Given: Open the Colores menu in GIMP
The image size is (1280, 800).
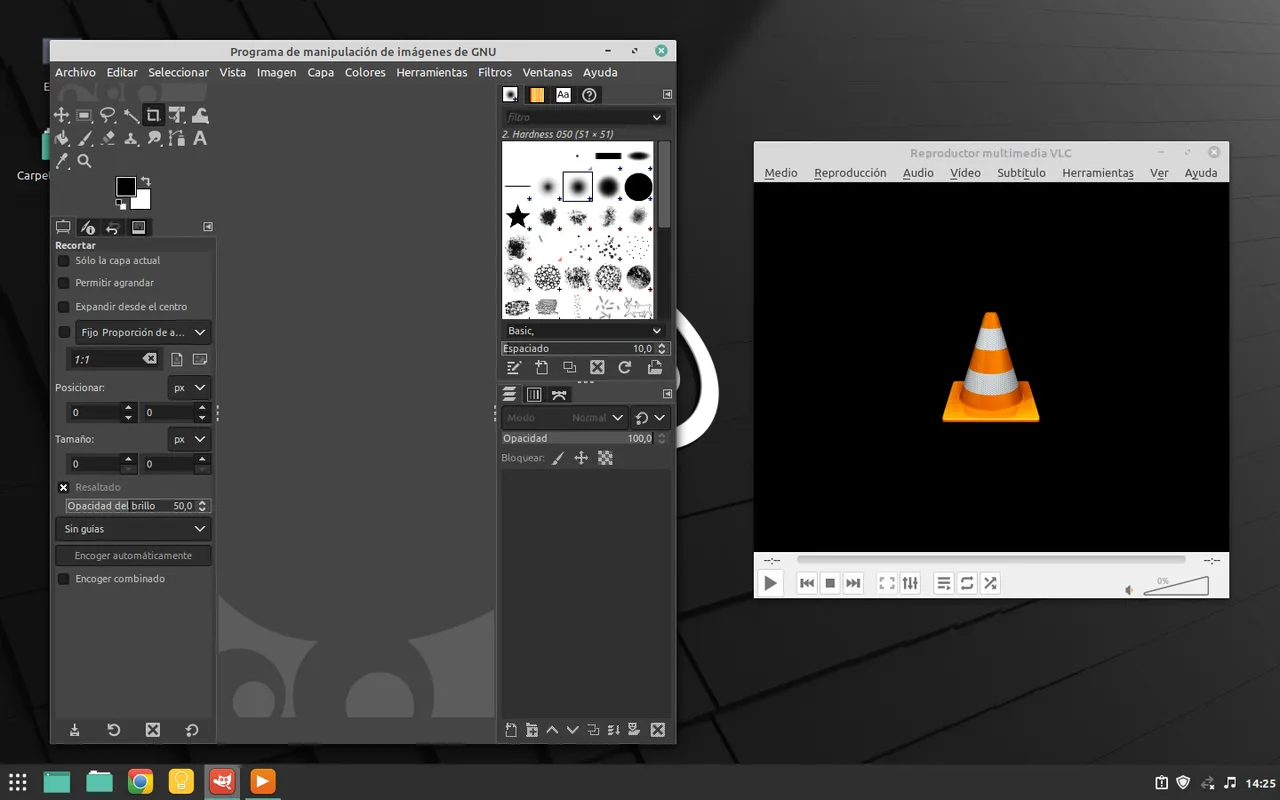Looking at the screenshot, I should click(x=365, y=72).
